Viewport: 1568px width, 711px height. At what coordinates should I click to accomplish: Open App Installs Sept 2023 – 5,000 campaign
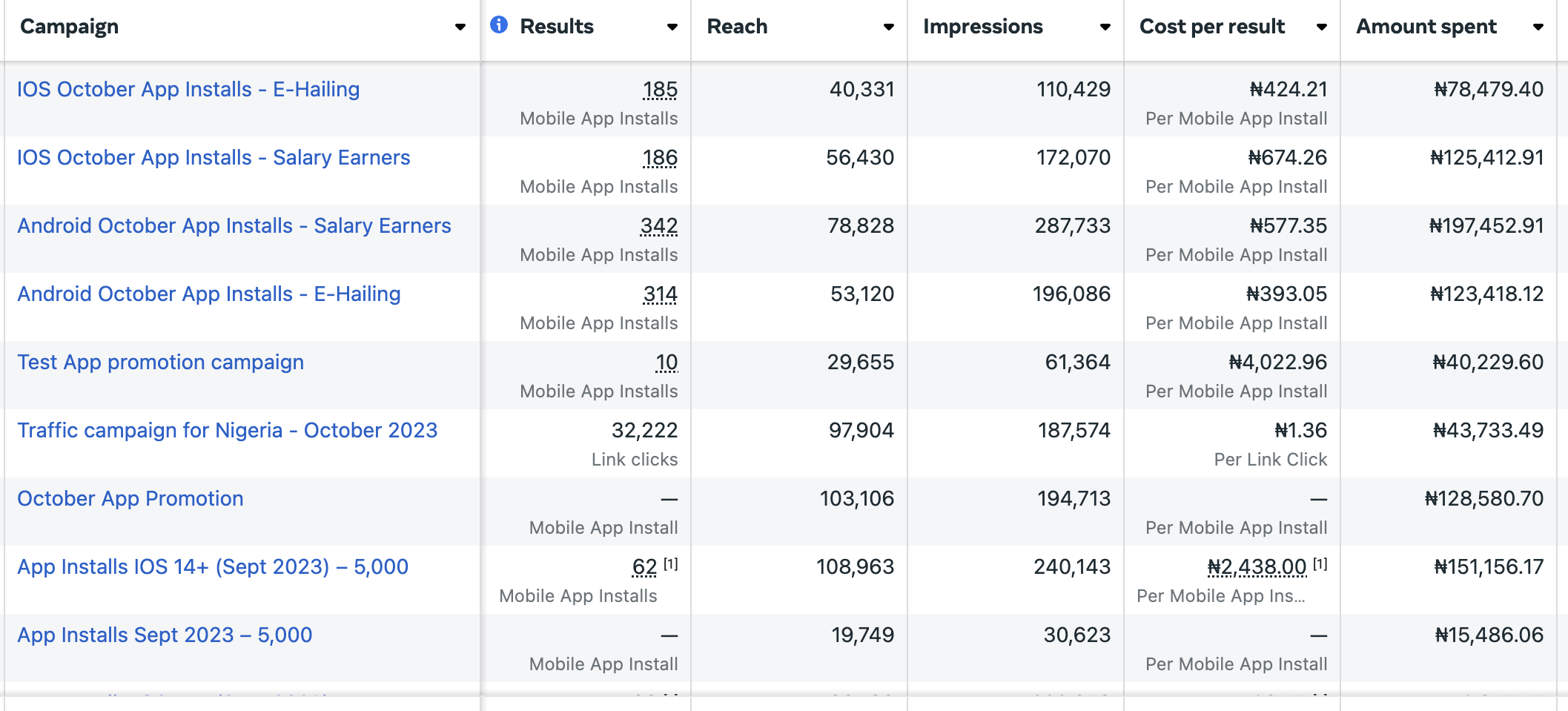pyautogui.click(x=165, y=635)
